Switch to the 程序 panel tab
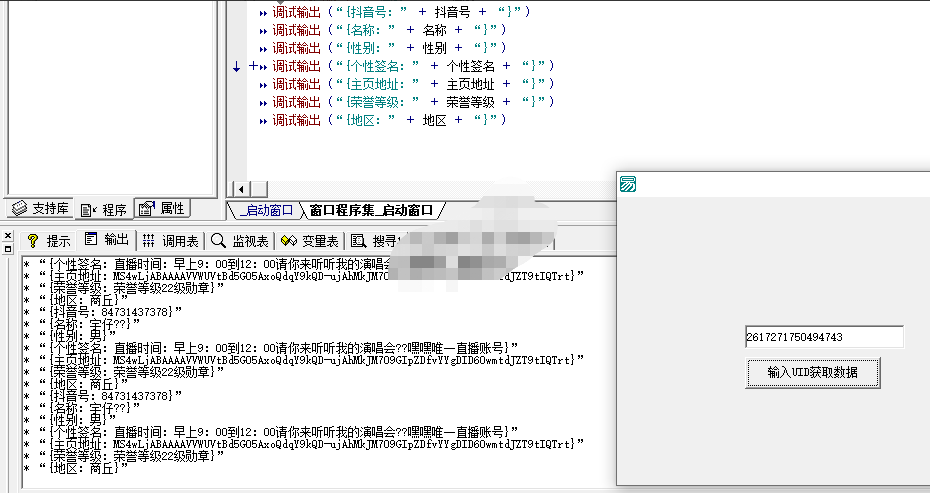Viewport: 930px width, 493px height. click(105, 209)
